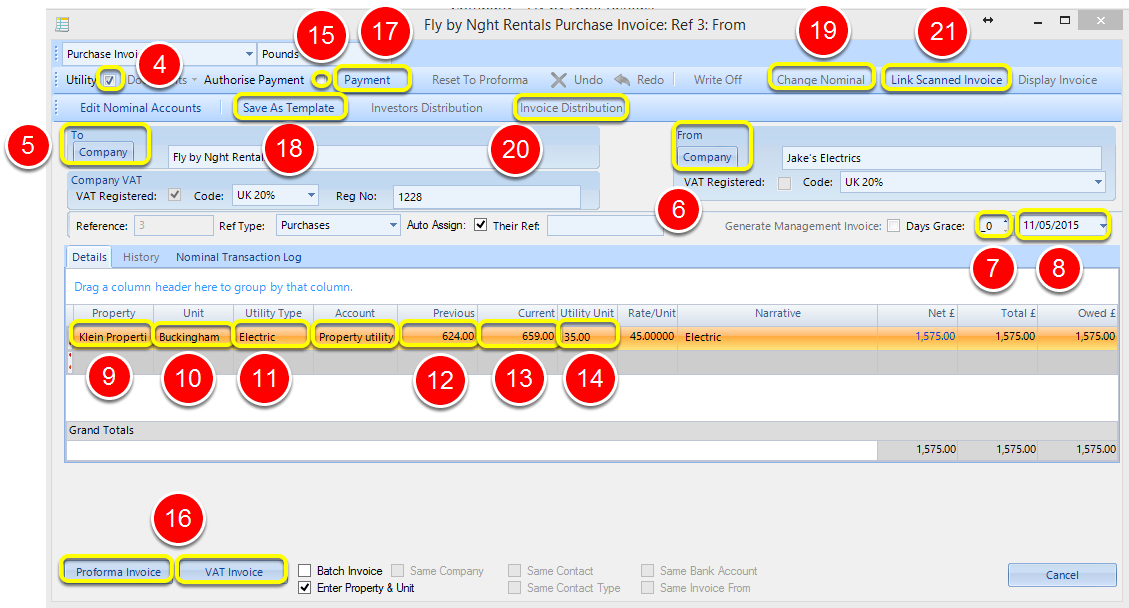1129x608 pixels.
Task: Click the Total £ column header
Action: tap(998, 313)
